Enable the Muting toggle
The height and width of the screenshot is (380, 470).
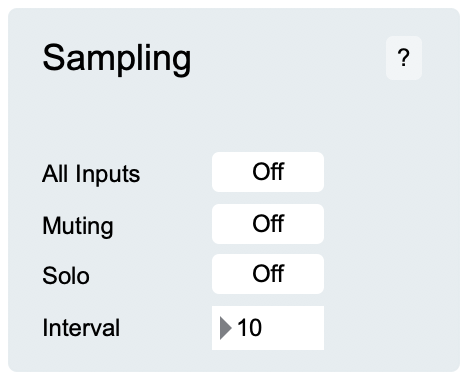[x=268, y=224]
